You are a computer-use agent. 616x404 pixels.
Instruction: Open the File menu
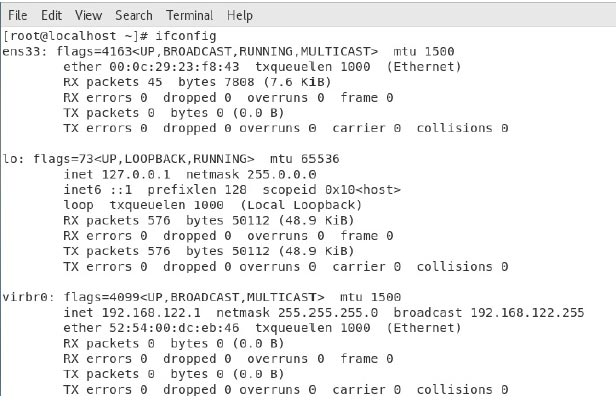pos(18,15)
